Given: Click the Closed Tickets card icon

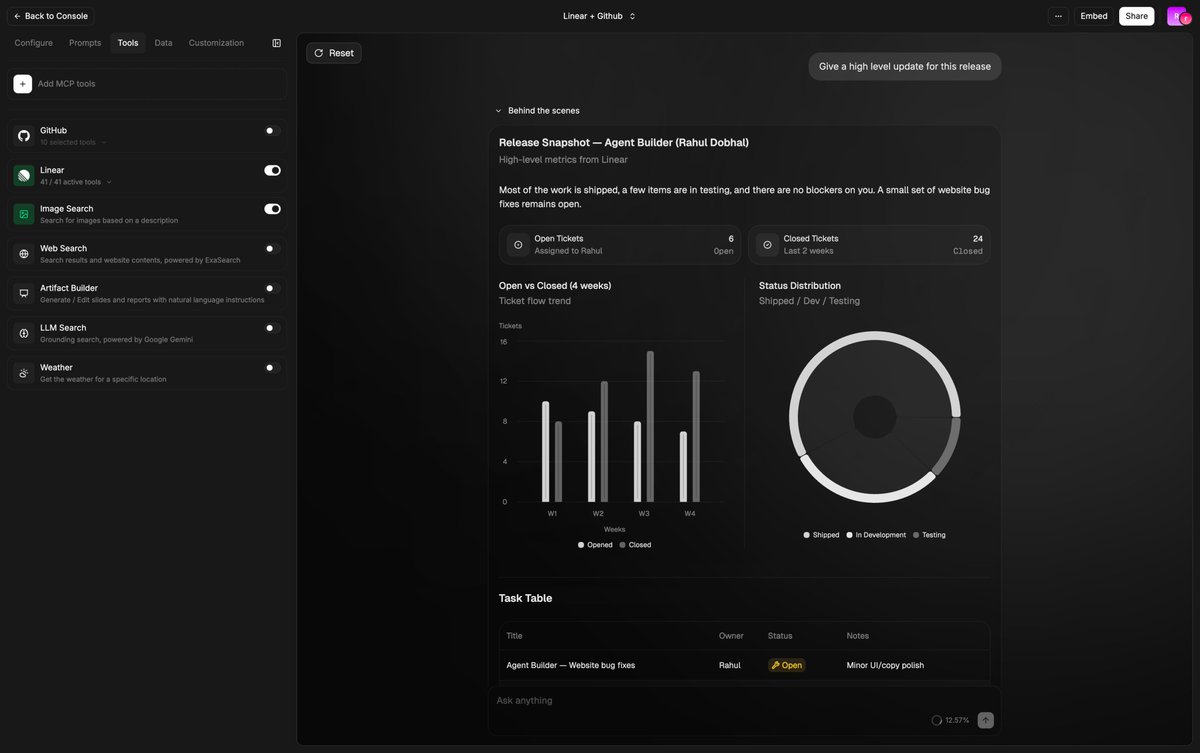Looking at the screenshot, I should 767,245.
